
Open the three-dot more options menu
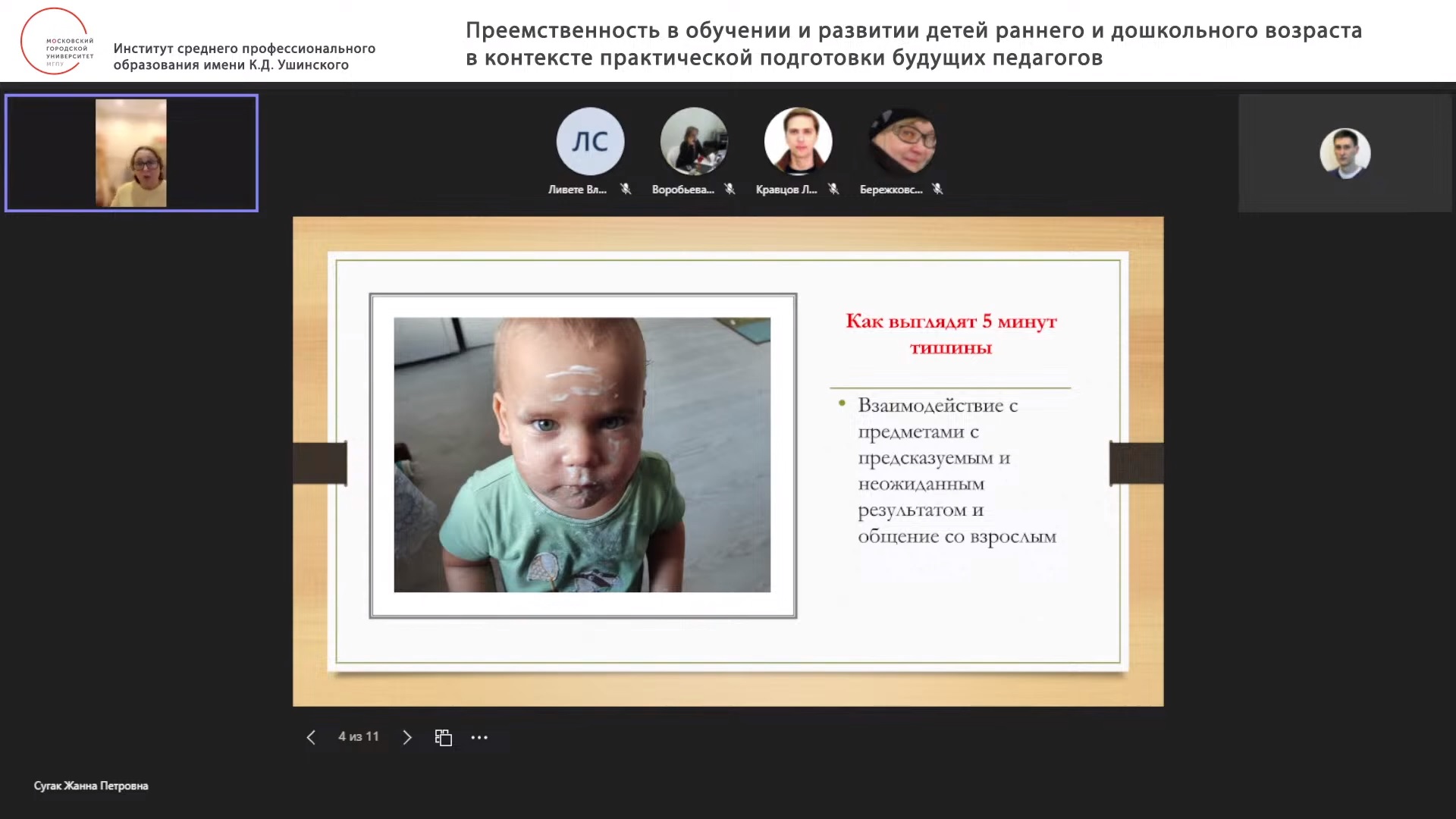479,736
